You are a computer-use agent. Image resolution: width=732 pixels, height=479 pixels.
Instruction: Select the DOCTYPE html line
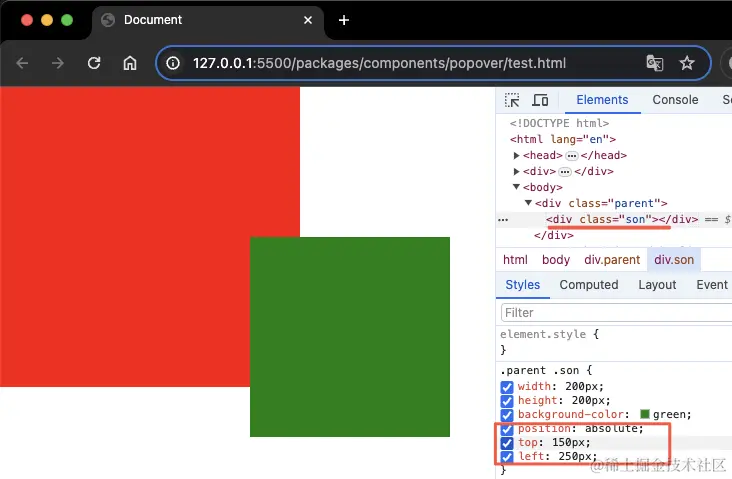559,123
